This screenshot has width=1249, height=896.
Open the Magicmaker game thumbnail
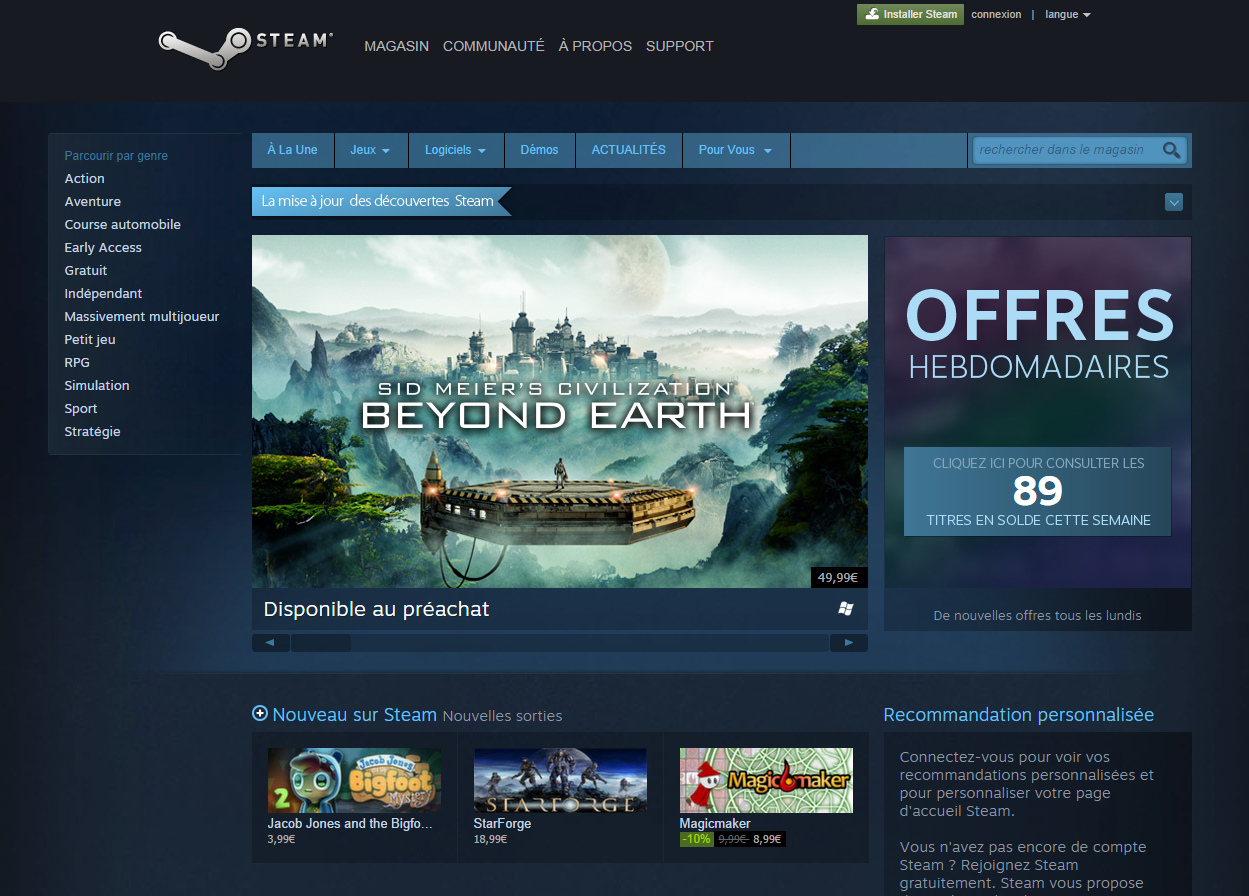(765, 780)
